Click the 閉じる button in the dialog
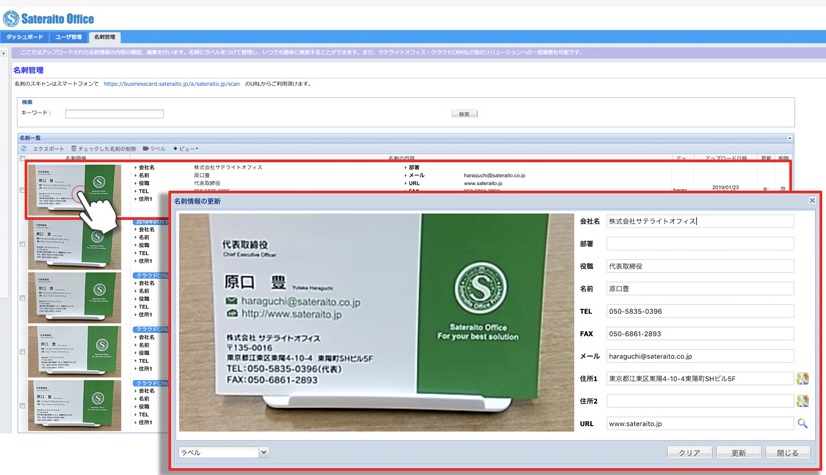826x475 pixels. pos(787,452)
